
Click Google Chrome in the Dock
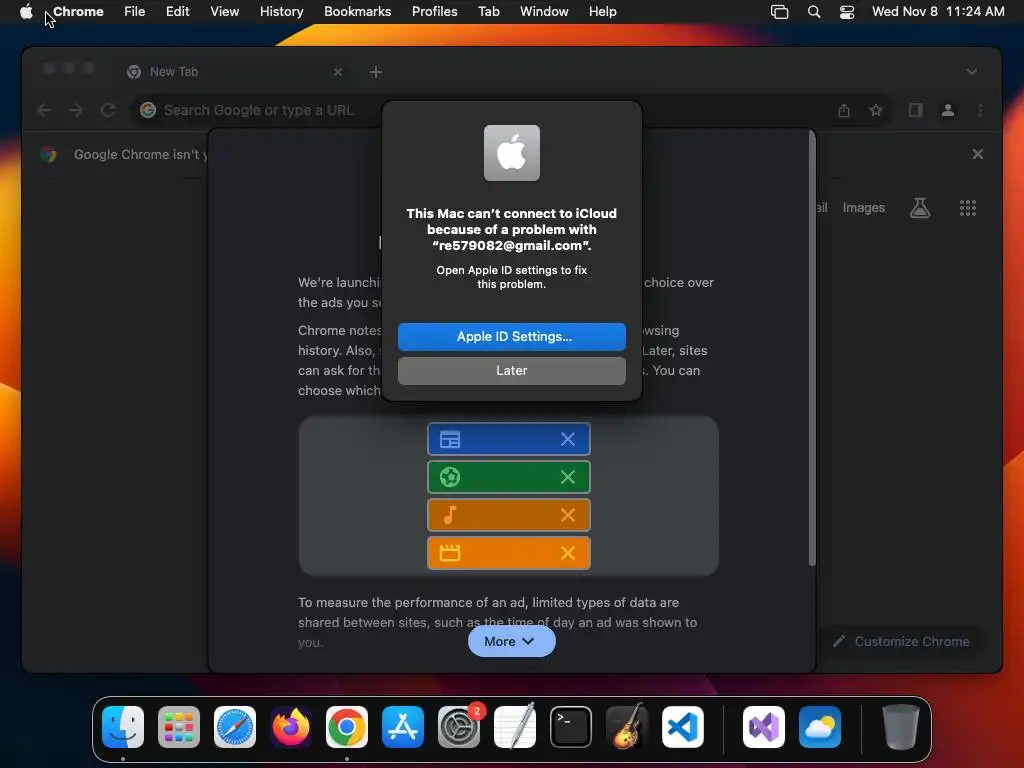click(x=347, y=727)
